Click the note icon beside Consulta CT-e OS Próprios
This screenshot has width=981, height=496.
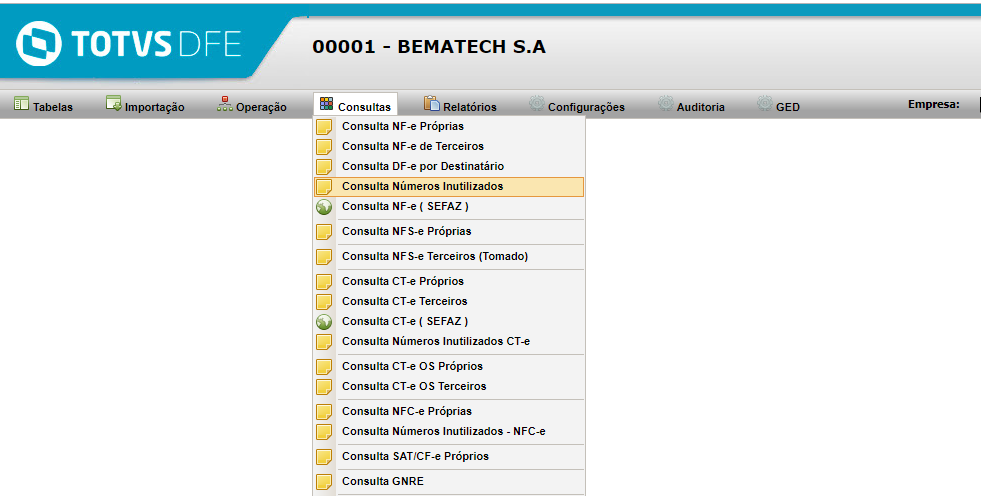coord(324,367)
